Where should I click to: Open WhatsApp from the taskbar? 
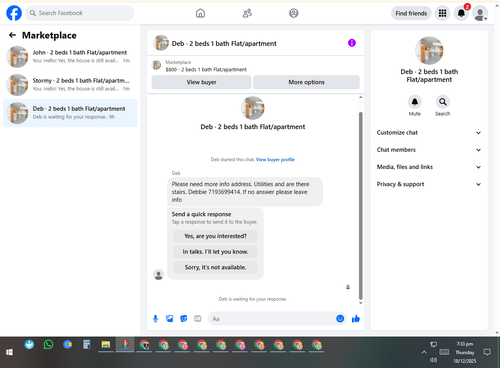coord(48,345)
